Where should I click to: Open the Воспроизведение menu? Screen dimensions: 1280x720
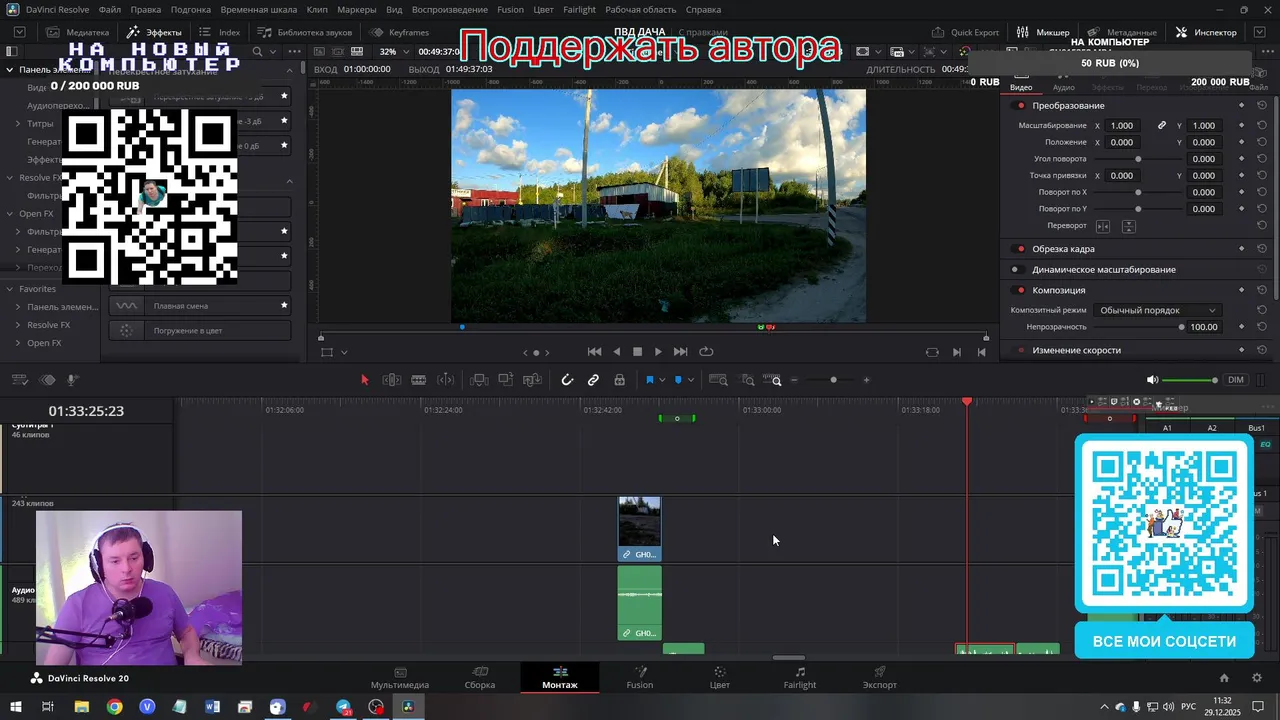pyautogui.click(x=449, y=9)
